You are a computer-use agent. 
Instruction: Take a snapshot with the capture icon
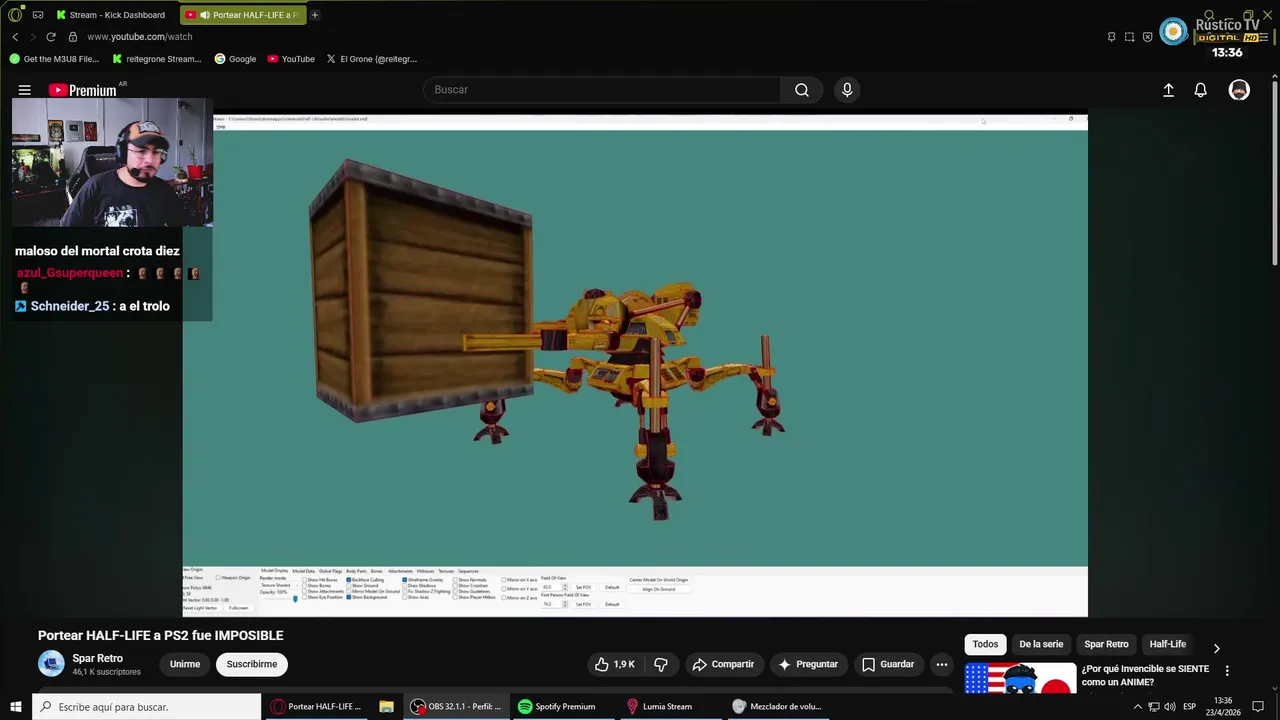coord(1129,37)
